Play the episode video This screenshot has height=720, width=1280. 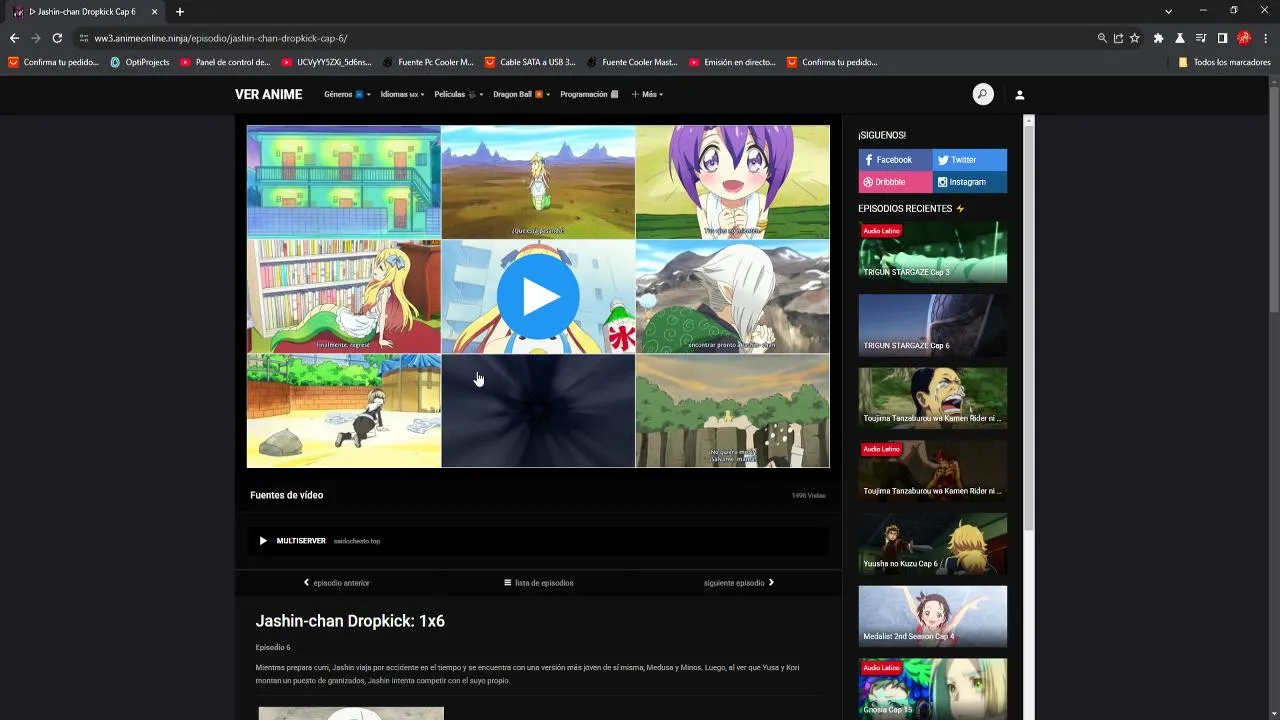(538, 297)
